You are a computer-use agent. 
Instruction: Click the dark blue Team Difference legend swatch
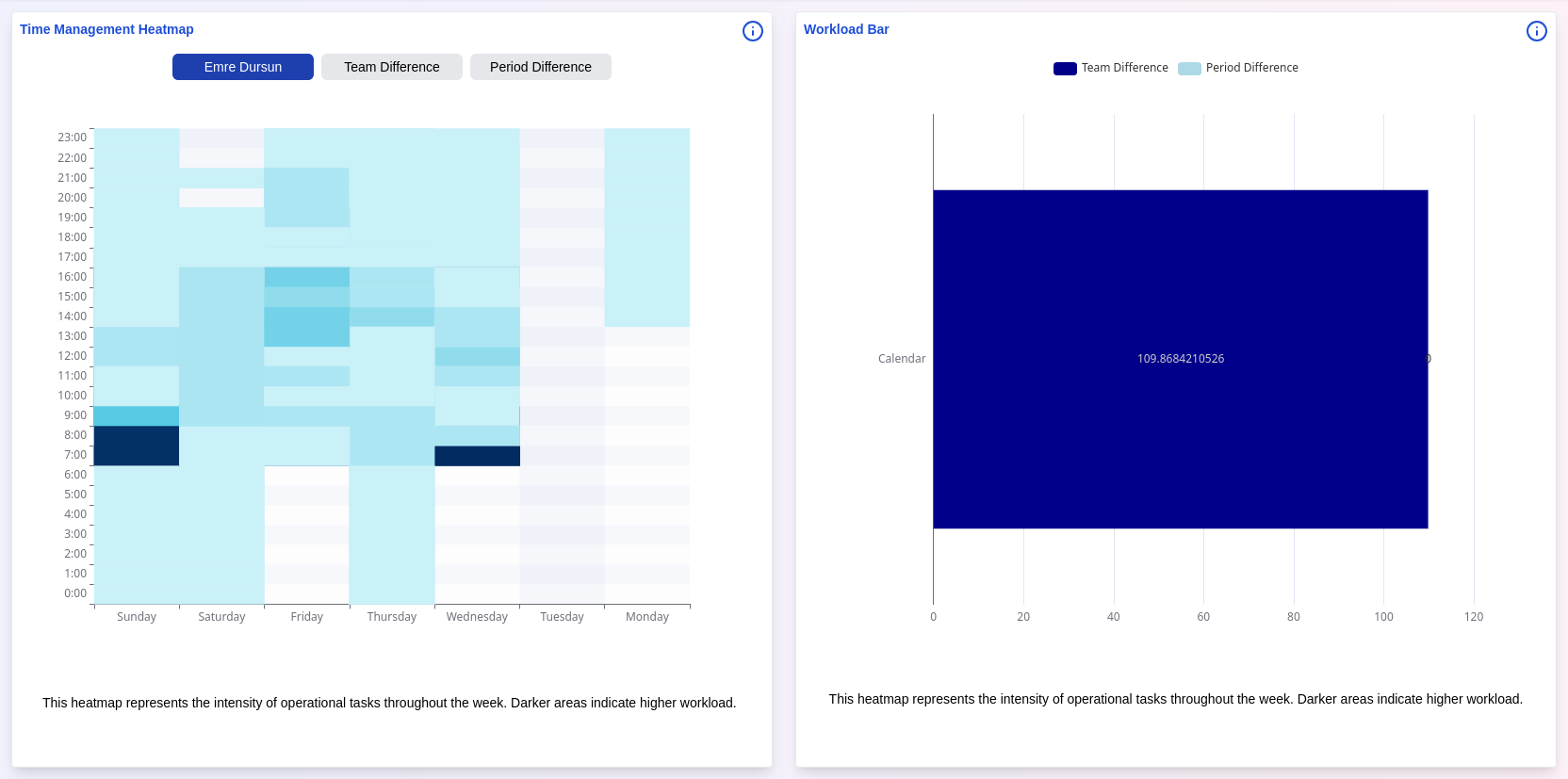point(1065,68)
